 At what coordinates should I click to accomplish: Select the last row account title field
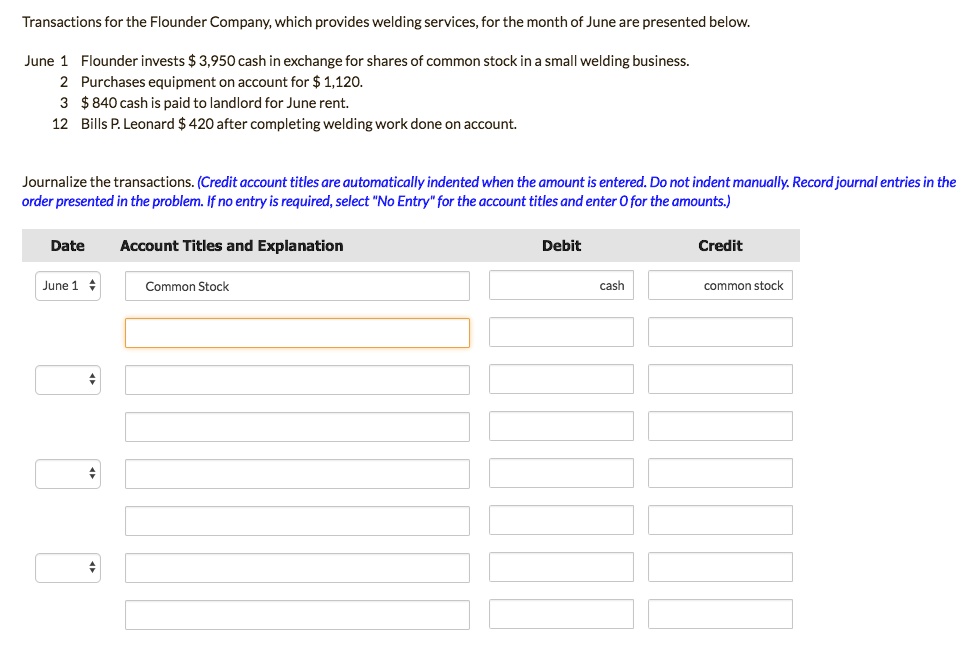[x=297, y=615]
